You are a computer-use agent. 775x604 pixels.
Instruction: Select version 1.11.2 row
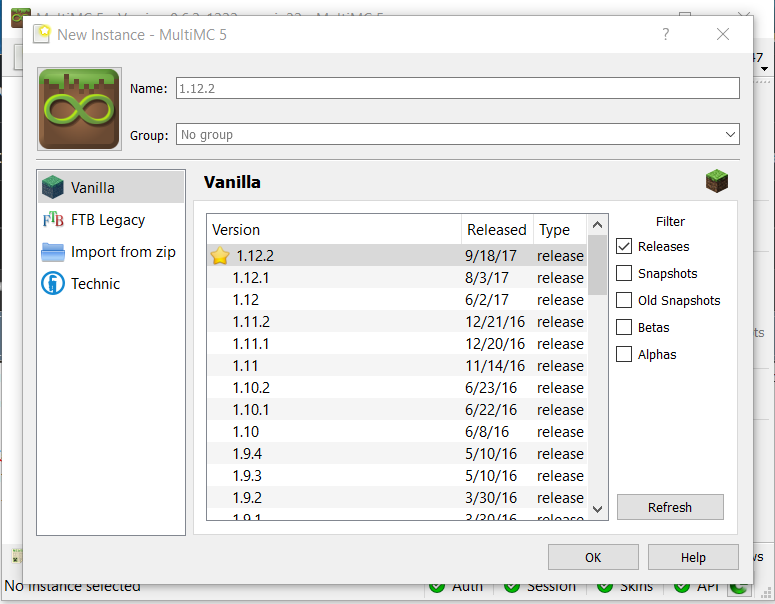click(397, 321)
